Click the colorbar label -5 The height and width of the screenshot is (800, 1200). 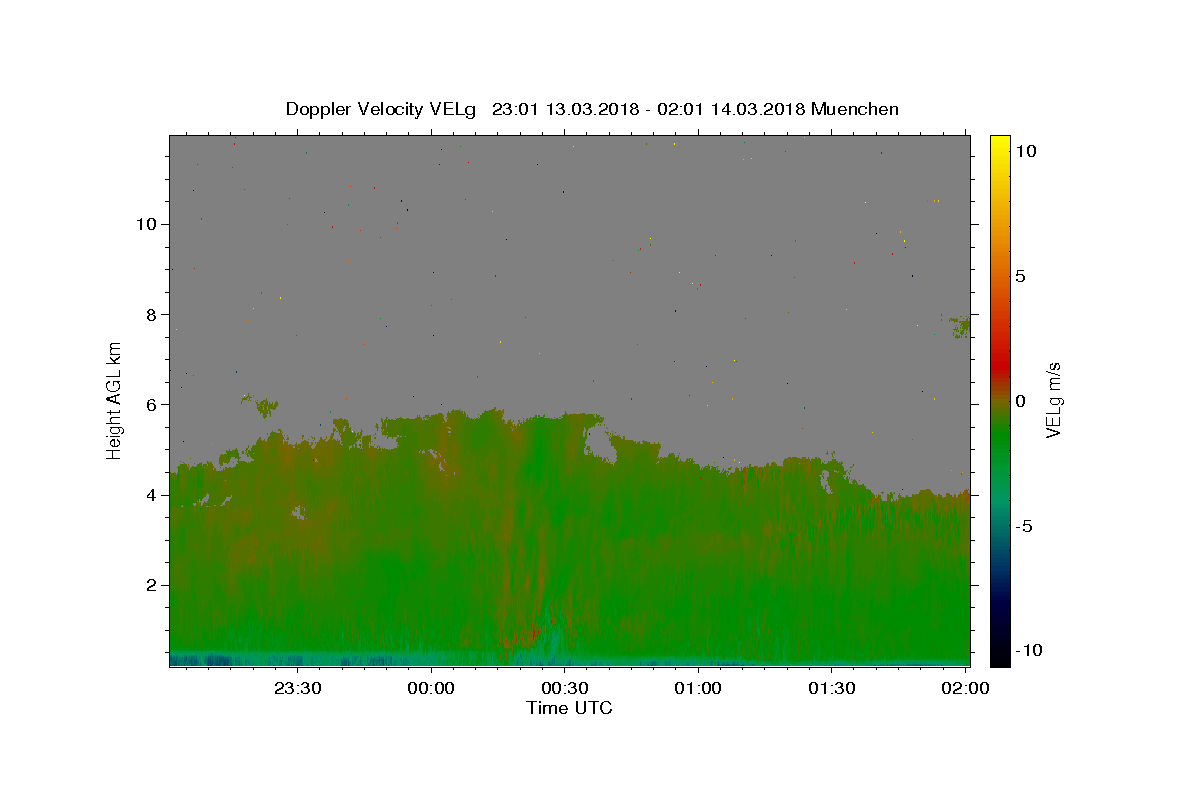1023,526
